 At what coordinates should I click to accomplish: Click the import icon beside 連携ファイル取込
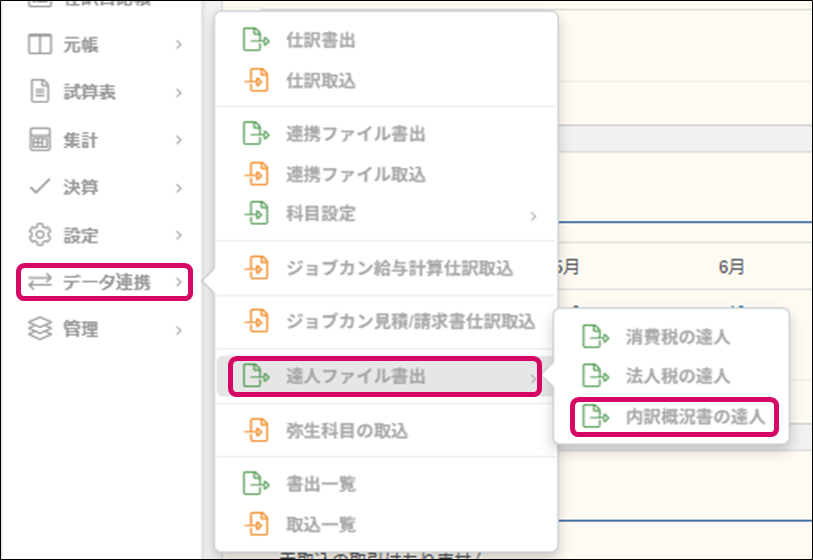[x=256, y=174]
